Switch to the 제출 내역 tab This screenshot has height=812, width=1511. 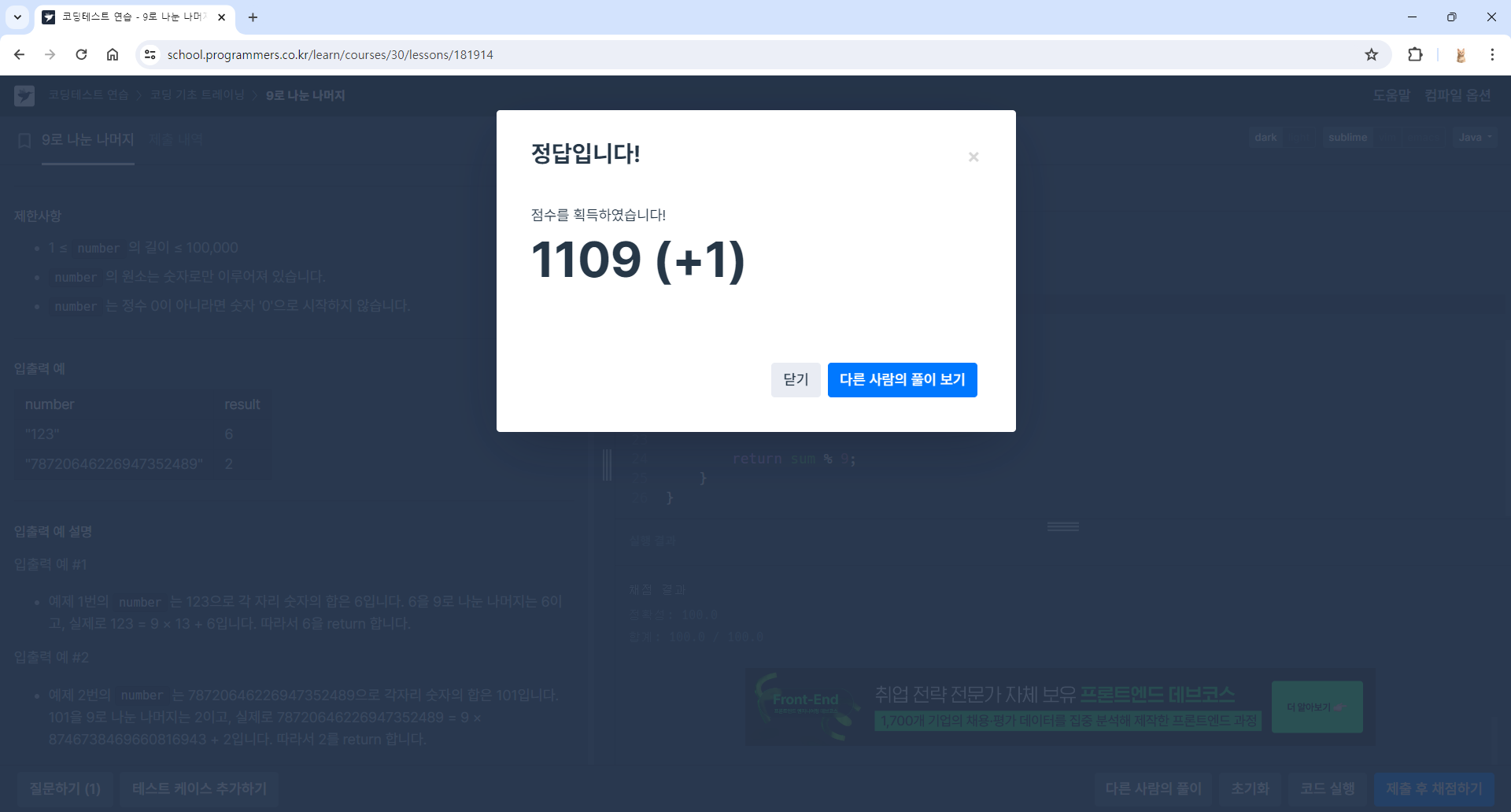[x=176, y=139]
